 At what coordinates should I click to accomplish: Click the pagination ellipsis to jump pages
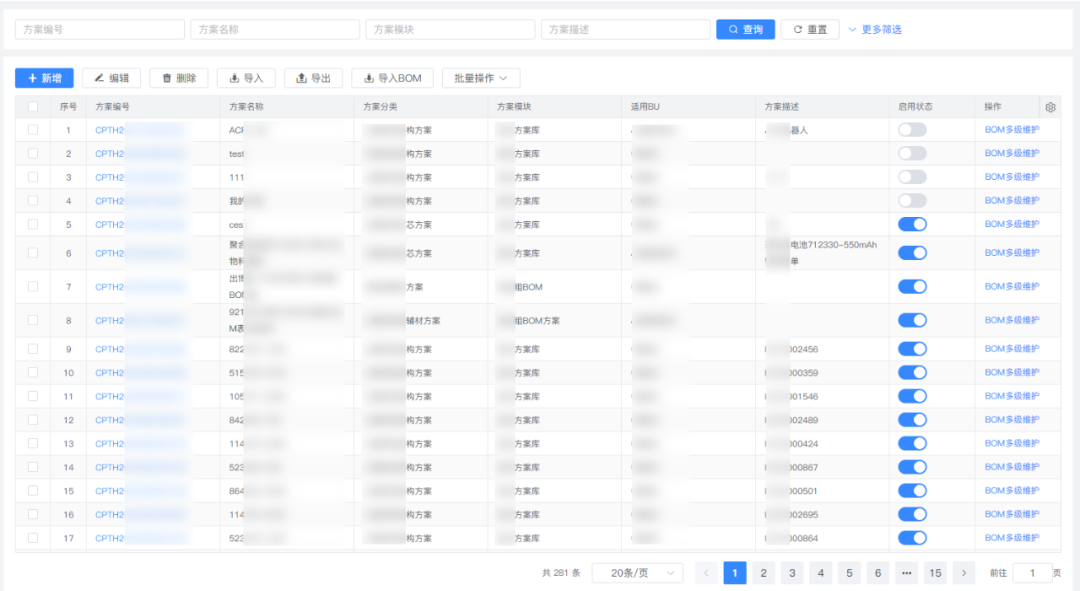906,573
